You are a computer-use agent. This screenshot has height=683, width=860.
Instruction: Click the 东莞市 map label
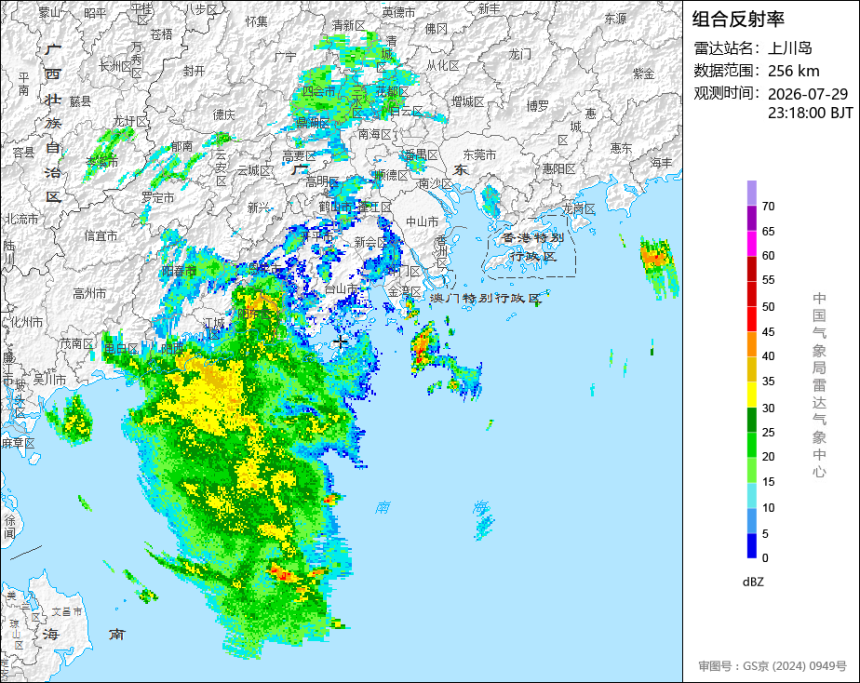pos(479,155)
